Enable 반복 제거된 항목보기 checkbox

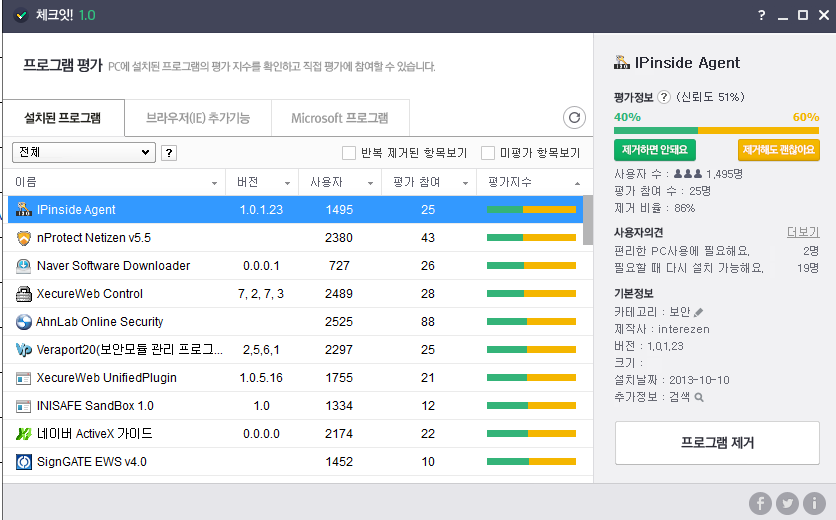click(349, 153)
